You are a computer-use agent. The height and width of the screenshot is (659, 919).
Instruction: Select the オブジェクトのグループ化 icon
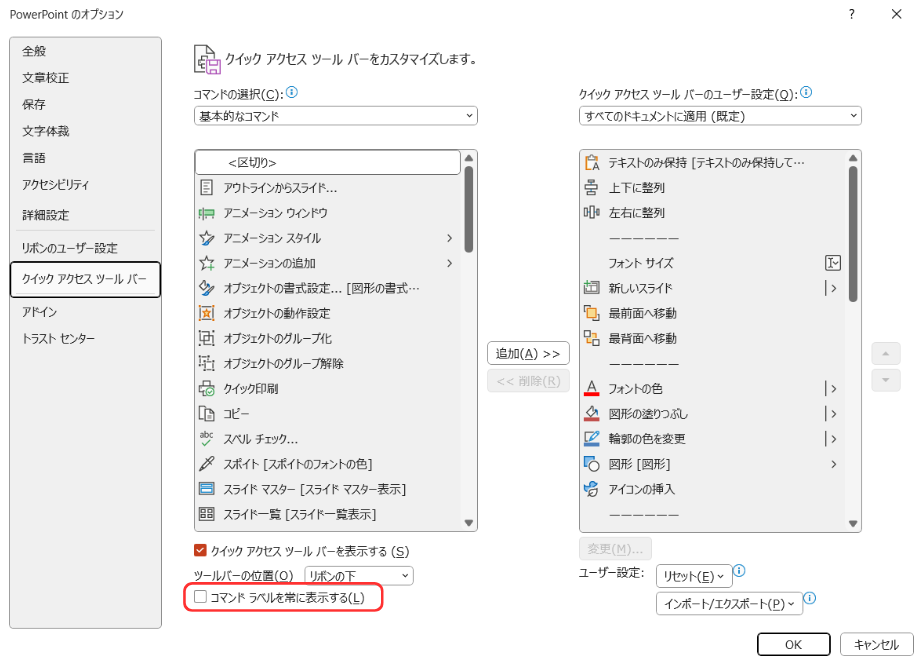click(206, 338)
